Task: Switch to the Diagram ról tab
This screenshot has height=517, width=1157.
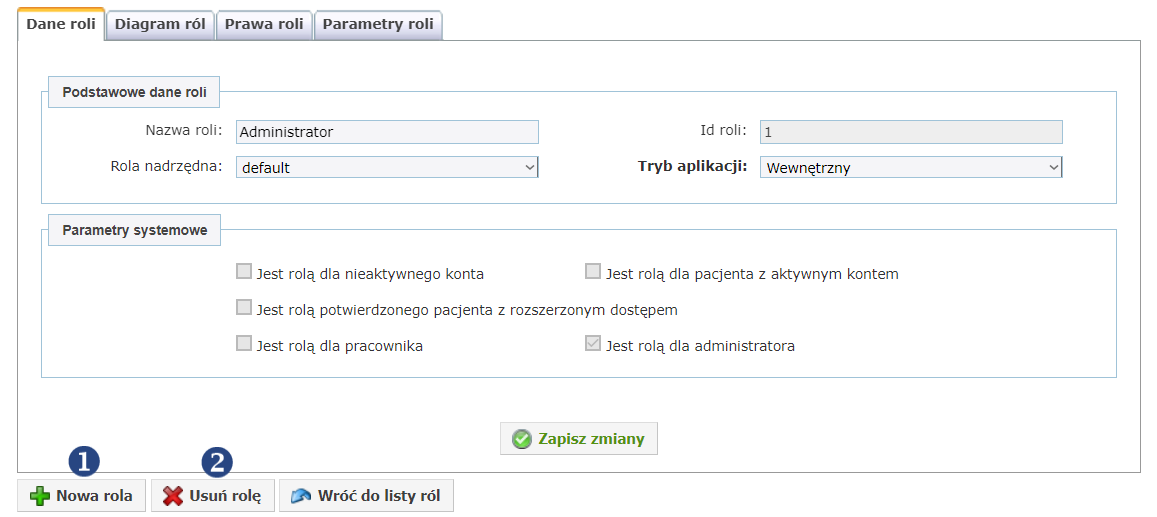Action: point(160,24)
